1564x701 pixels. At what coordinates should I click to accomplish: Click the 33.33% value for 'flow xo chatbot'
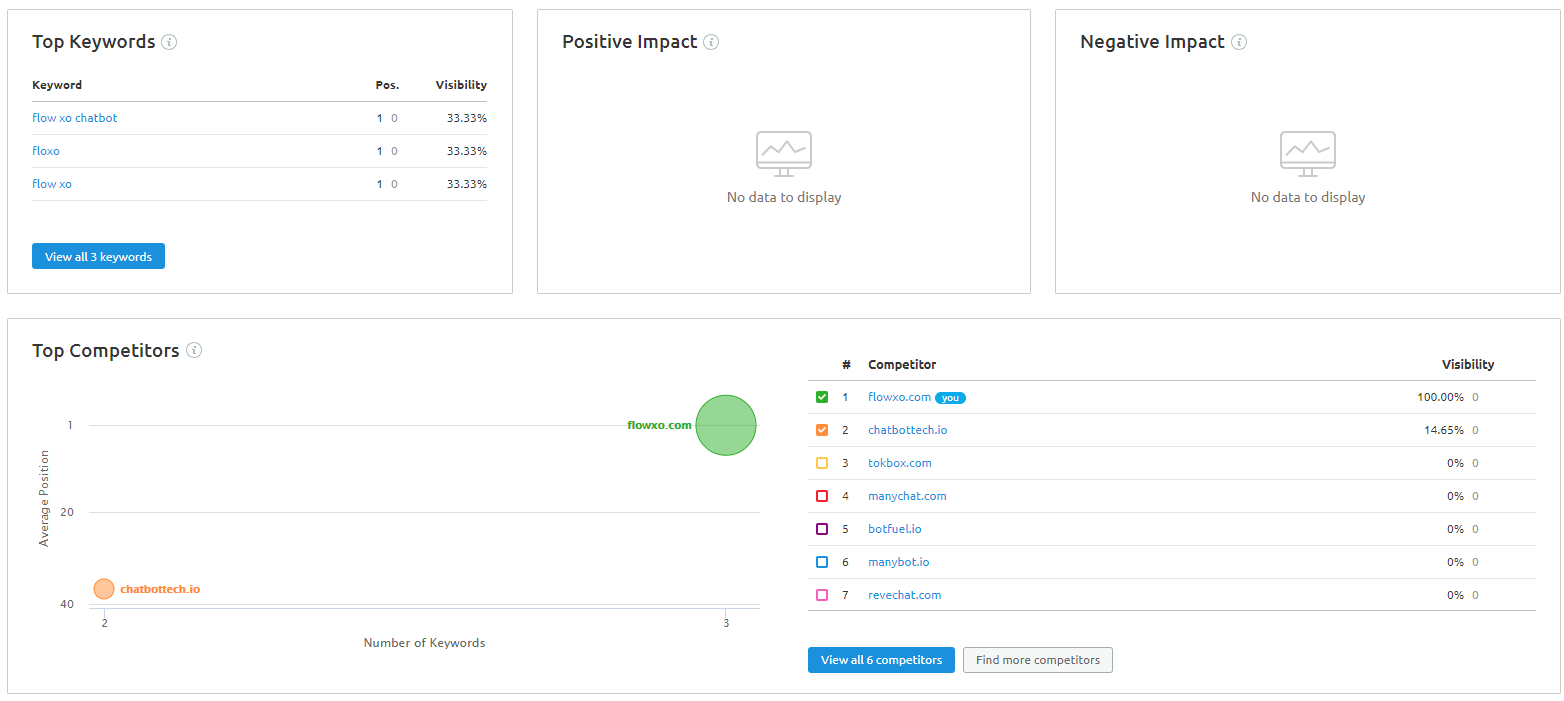click(x=467, y=118)
